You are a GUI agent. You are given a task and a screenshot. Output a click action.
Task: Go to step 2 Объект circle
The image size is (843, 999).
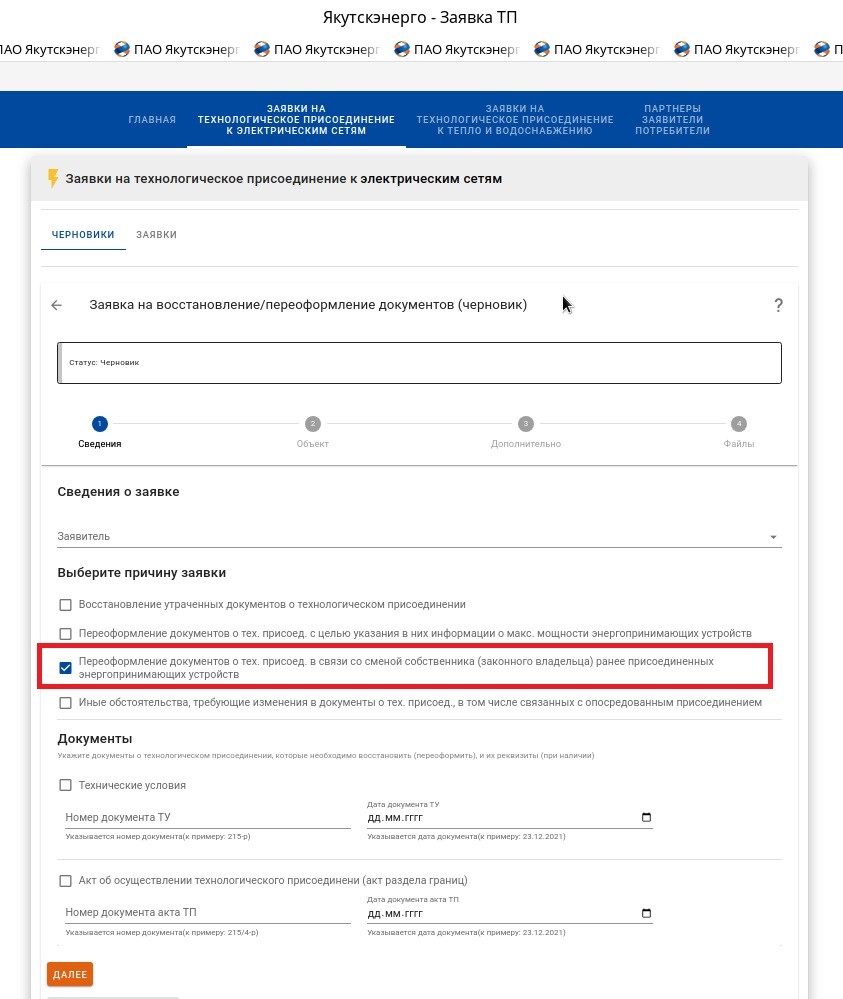(x=312, y=424)
